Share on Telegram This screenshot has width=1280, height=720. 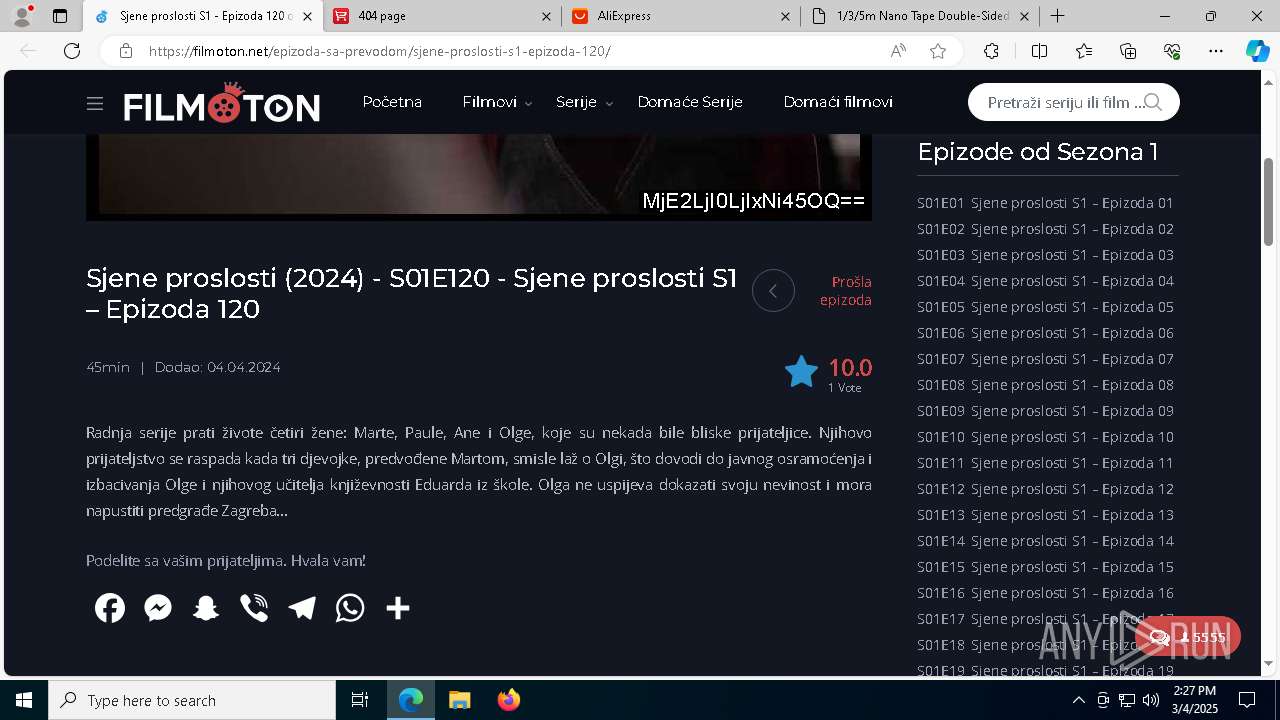(302, 608)
